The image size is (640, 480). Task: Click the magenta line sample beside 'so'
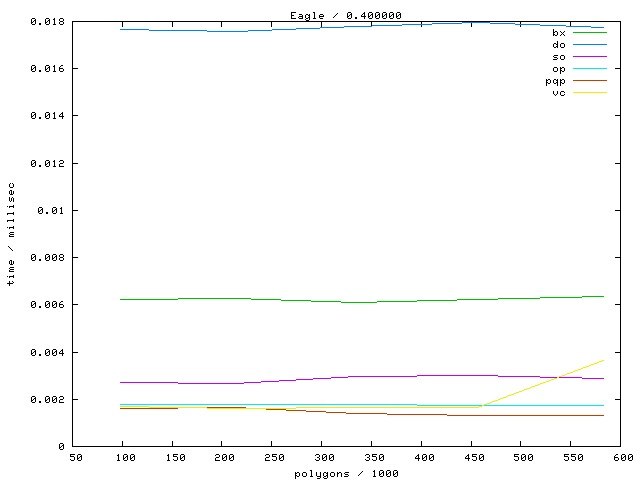point(590,57)
